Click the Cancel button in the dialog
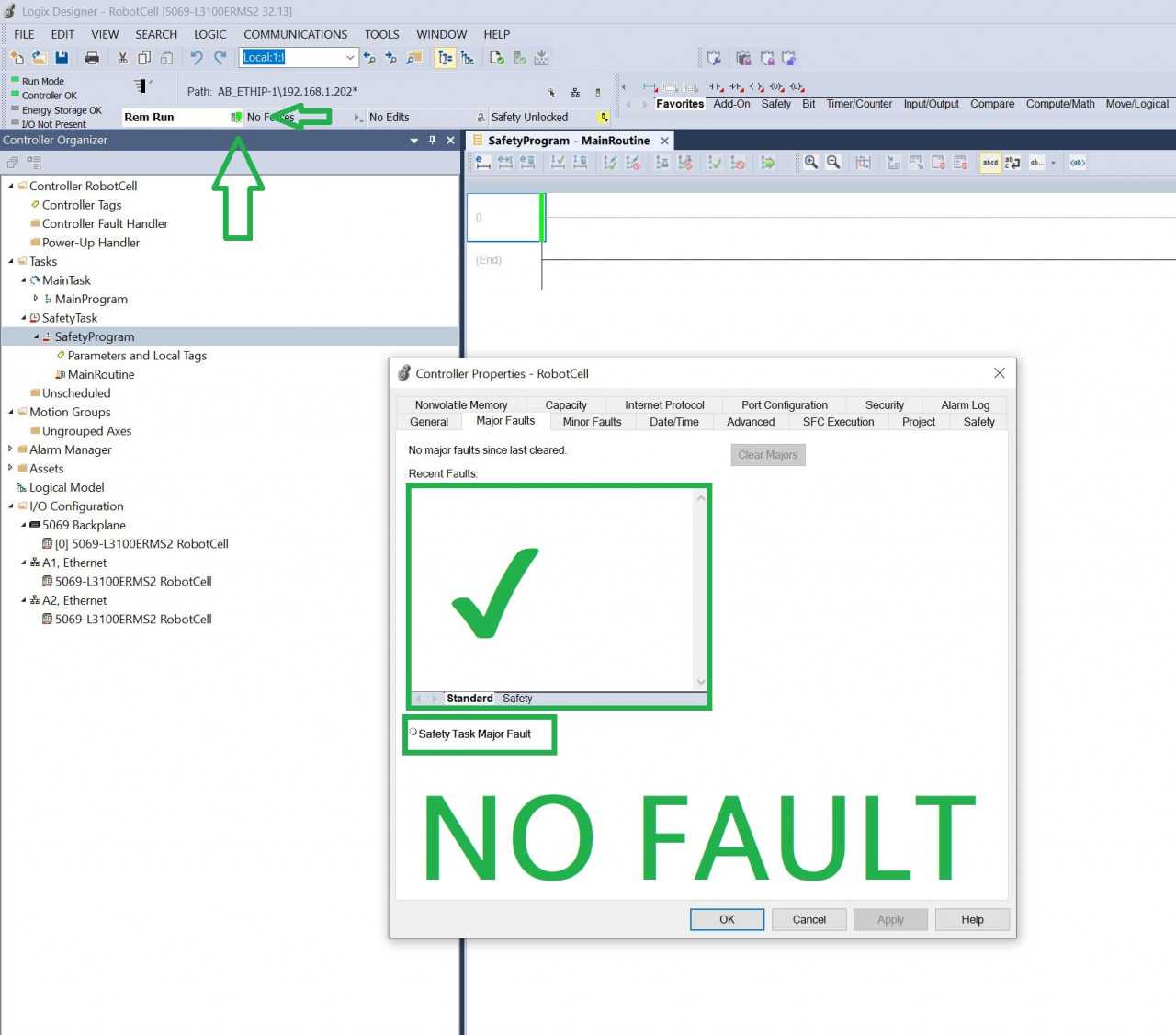This screenshot has width=1176, height=1035. pos(809,919)
